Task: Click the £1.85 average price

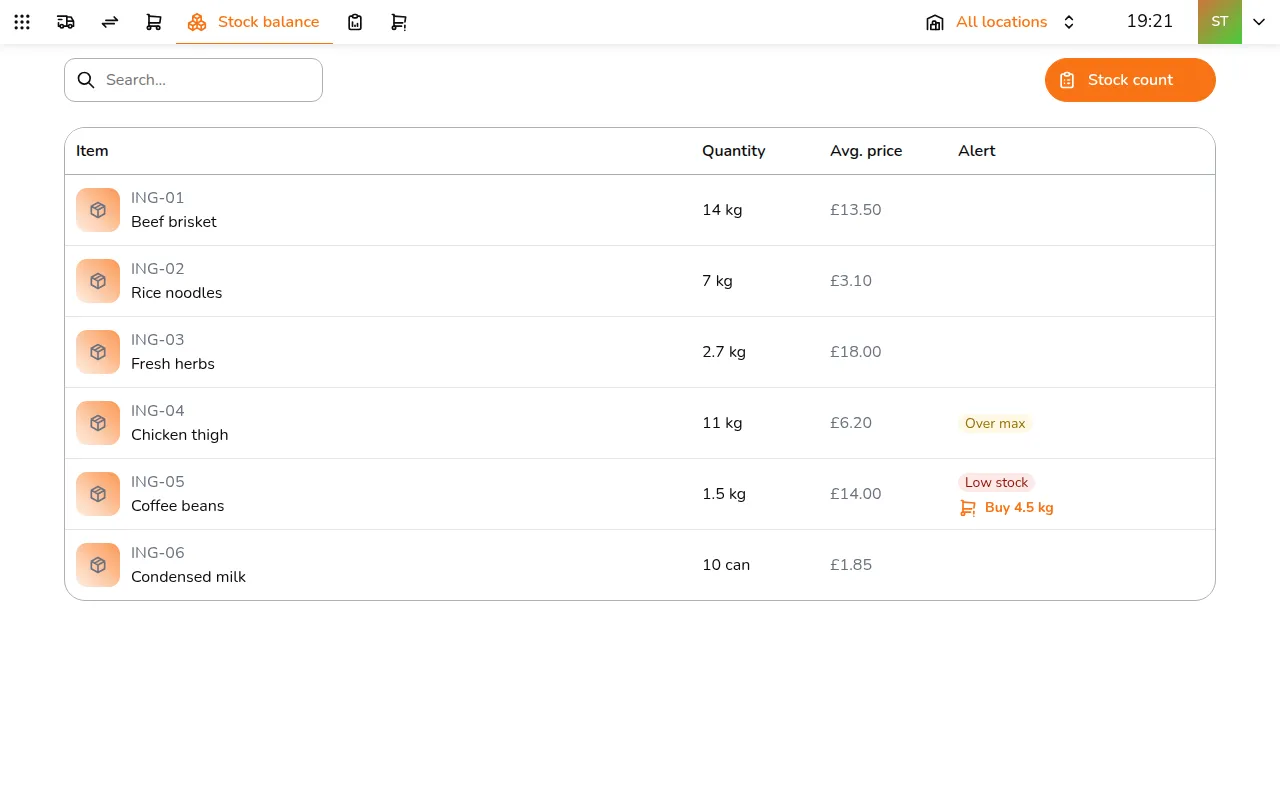Action: 851,565
